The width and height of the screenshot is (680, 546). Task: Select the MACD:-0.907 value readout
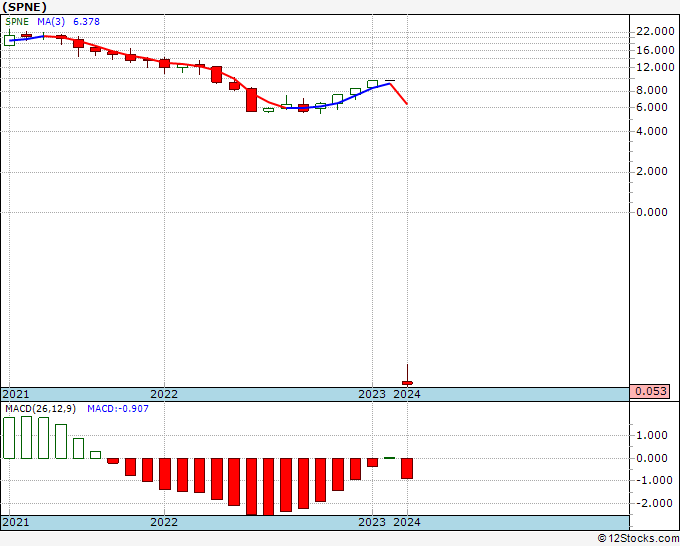click(x=118, y=409)
